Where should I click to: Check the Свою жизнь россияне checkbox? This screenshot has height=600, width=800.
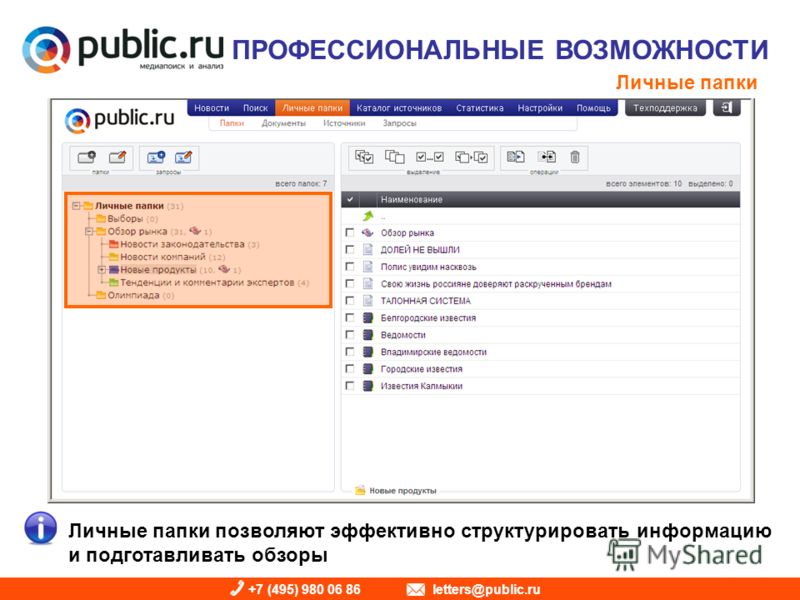coord(349,284)
